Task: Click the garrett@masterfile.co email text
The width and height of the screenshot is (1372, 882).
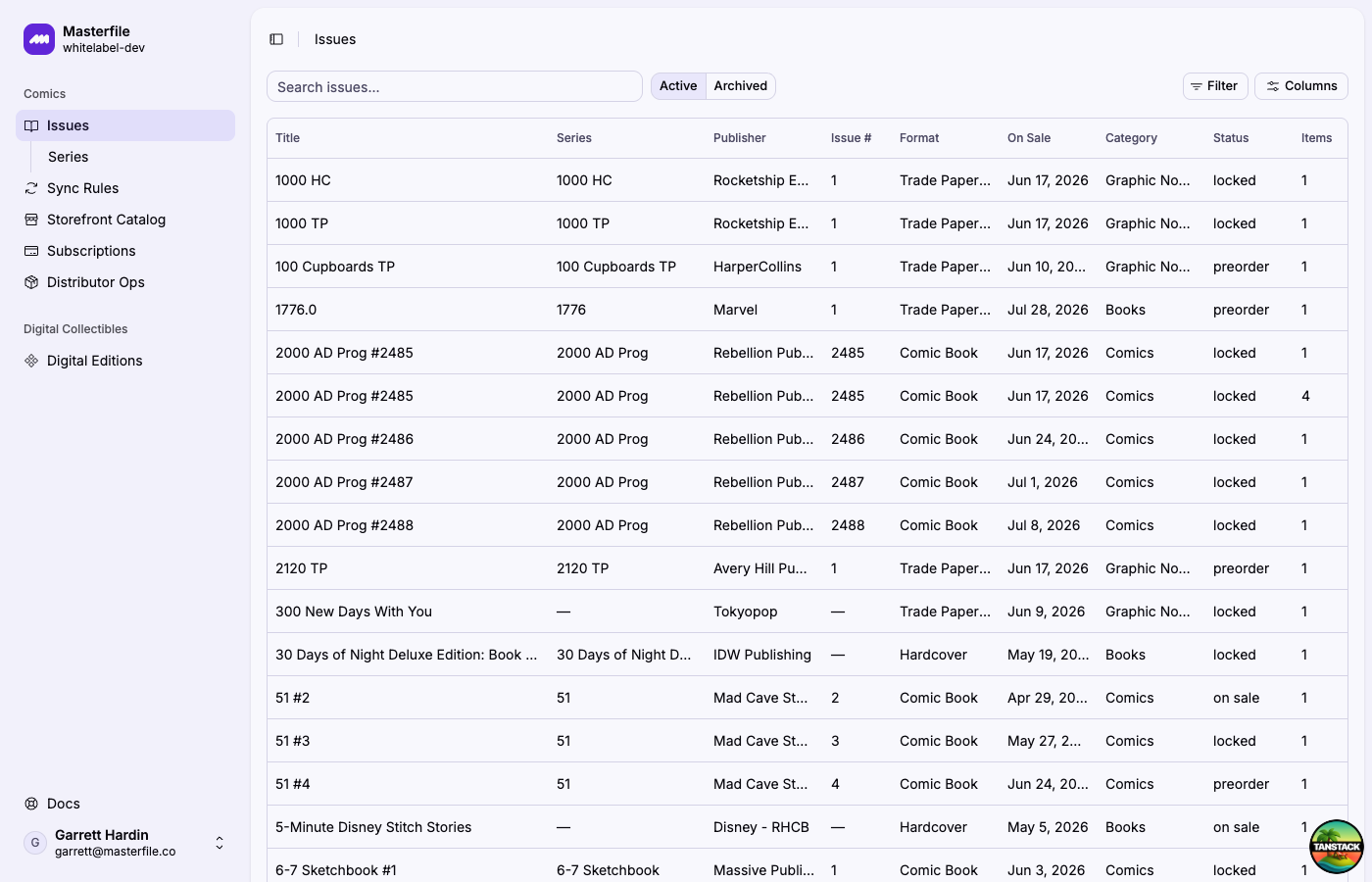Action: pyautogui.click(x=116, y=852)
